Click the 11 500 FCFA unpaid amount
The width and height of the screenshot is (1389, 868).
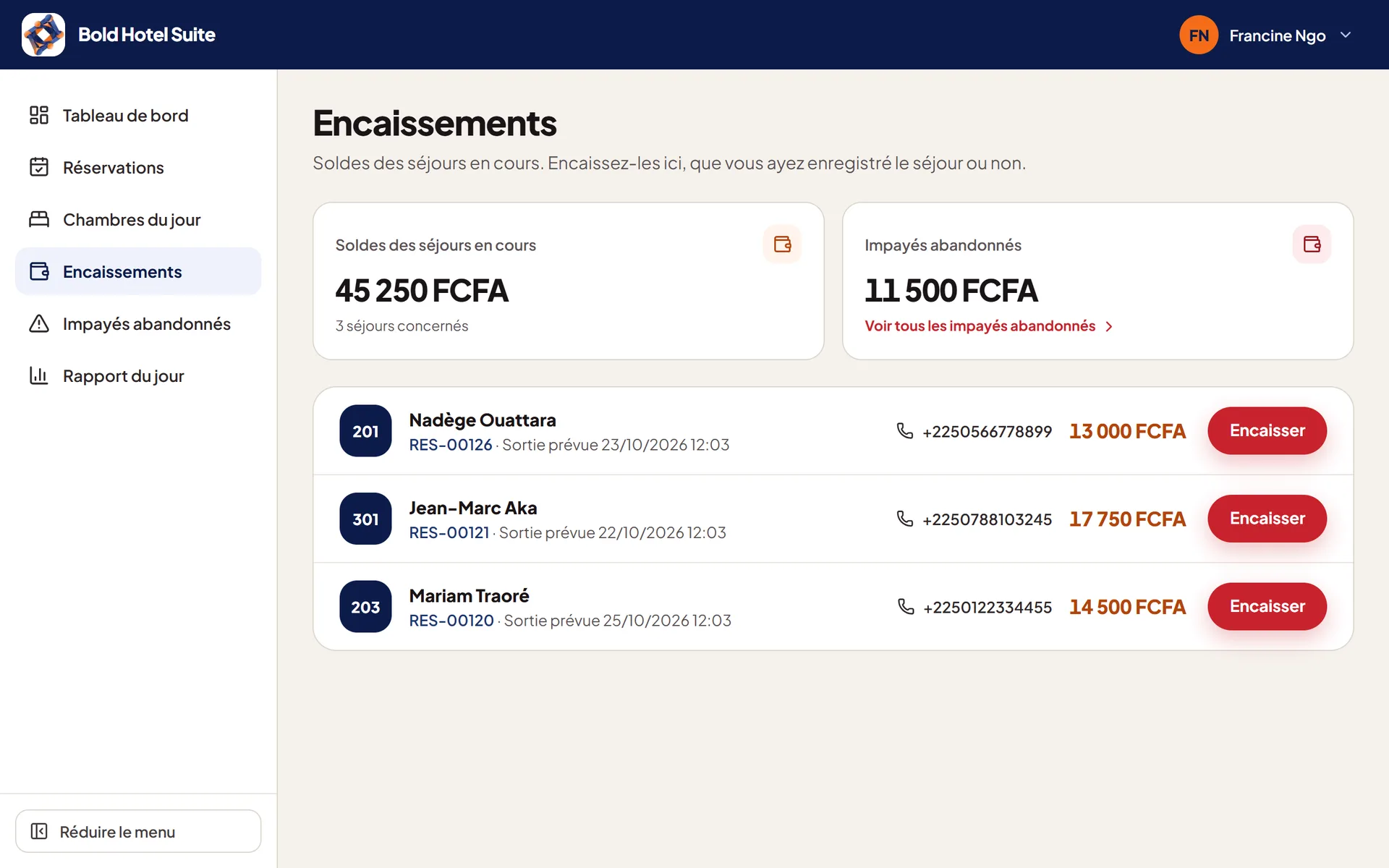[x=951, y=290]
